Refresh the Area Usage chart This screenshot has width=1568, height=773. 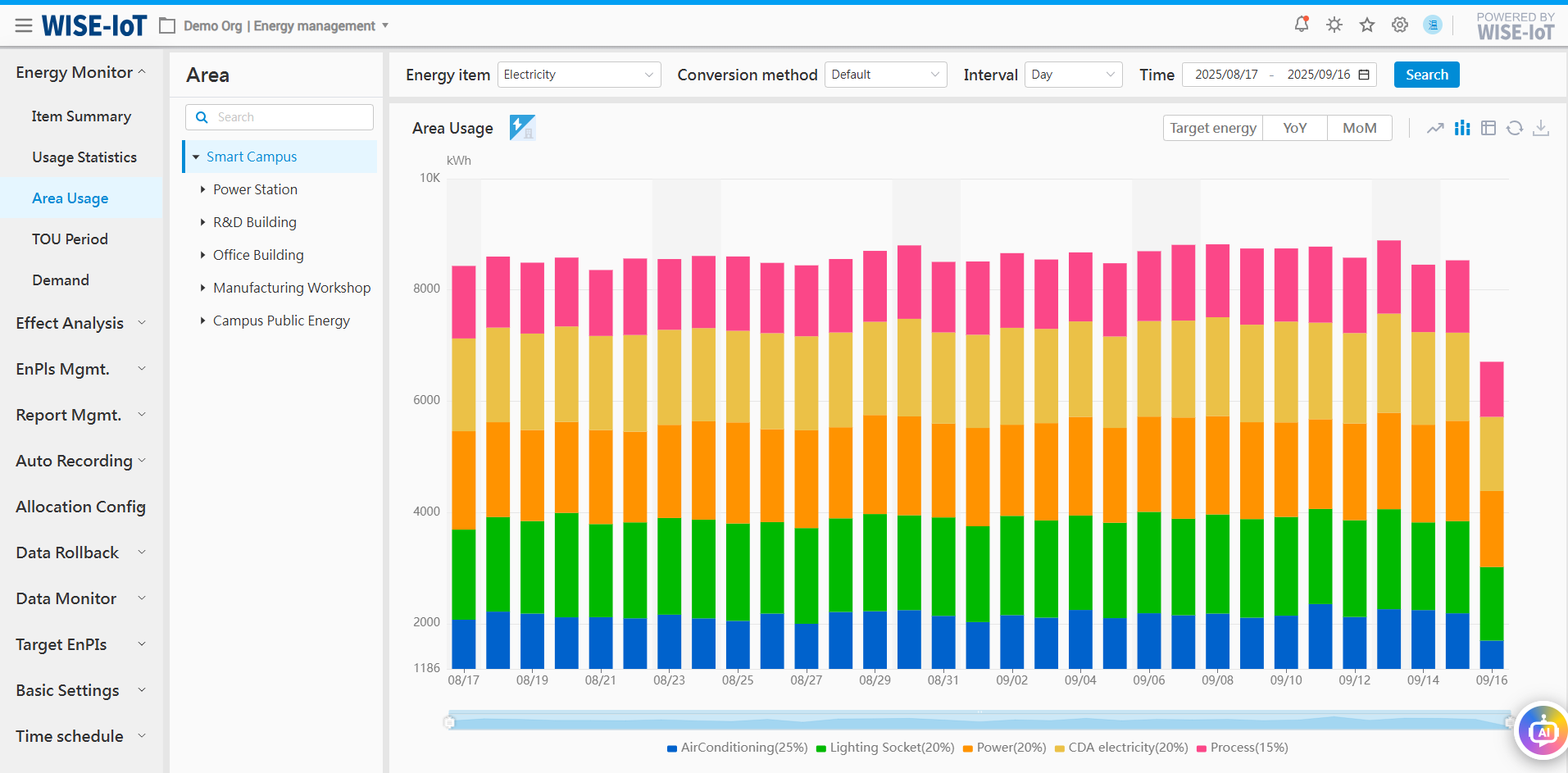(1515, 128)
